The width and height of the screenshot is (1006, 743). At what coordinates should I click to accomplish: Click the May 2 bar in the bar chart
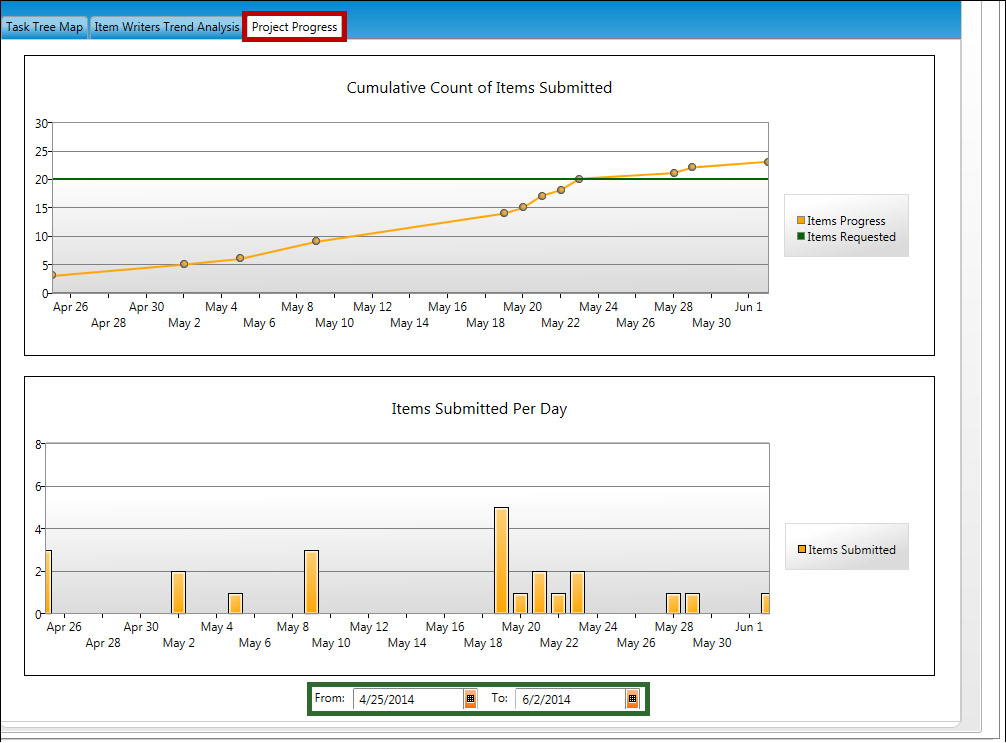[178, 592]
